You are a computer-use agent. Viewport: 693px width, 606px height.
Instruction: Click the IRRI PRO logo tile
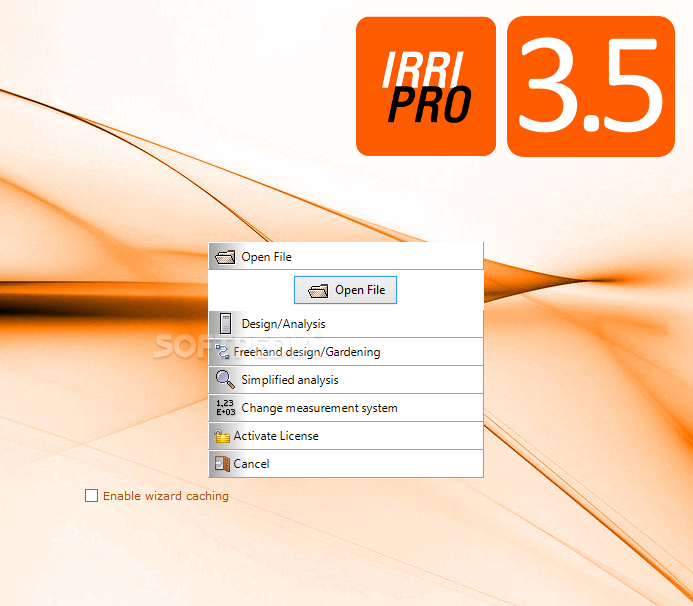pos(426,86)
